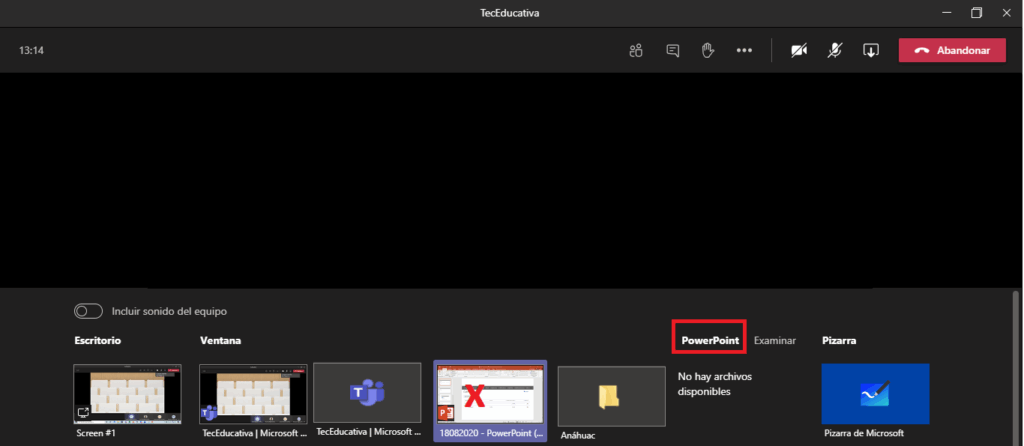Viewport: 1024px width, 446px height.
Task: Click the raise hand icon
Action: click(x=708, y=51)
